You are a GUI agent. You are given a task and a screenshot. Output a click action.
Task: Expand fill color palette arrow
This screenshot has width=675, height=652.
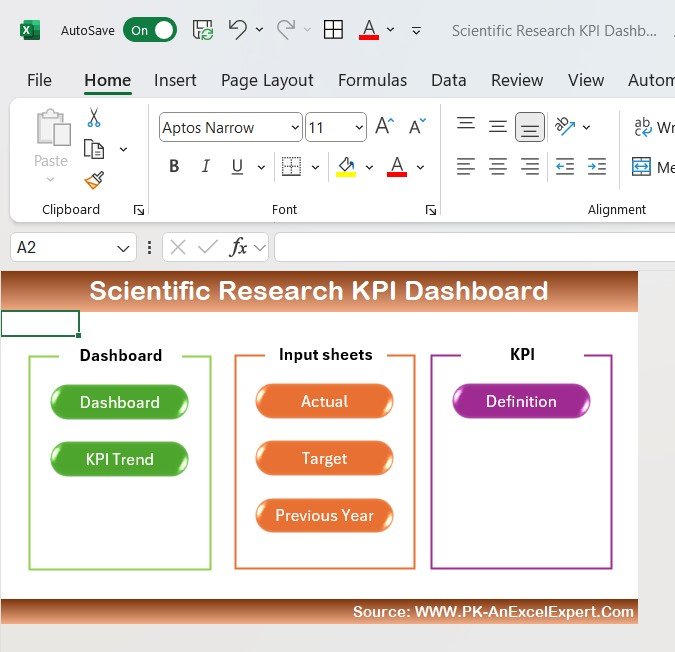[369, 167]
